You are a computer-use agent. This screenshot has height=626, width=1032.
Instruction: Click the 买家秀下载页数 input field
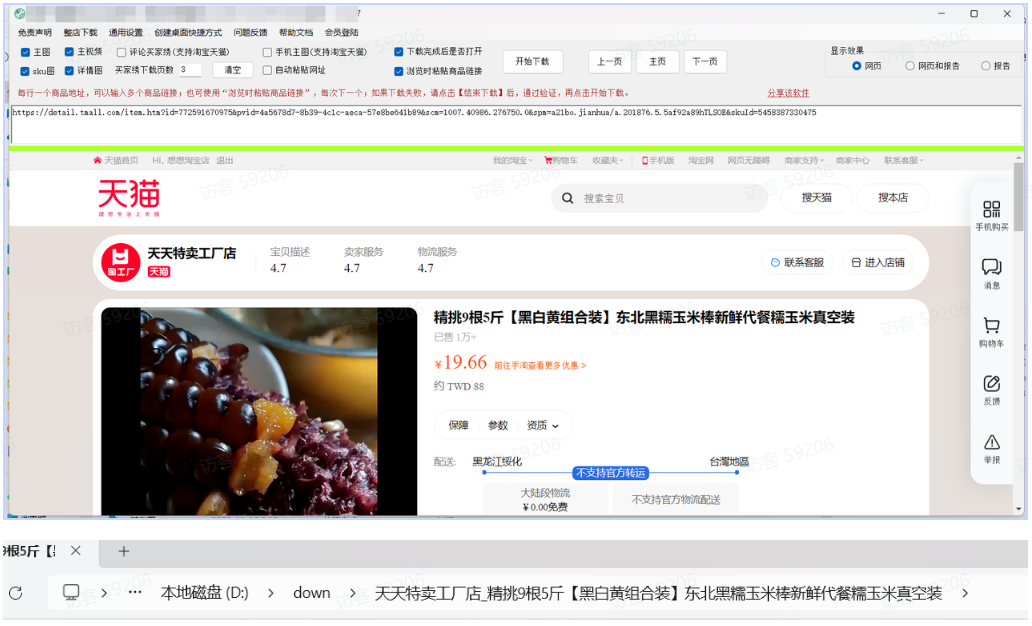pyautogui.click(x=190, y=70)
